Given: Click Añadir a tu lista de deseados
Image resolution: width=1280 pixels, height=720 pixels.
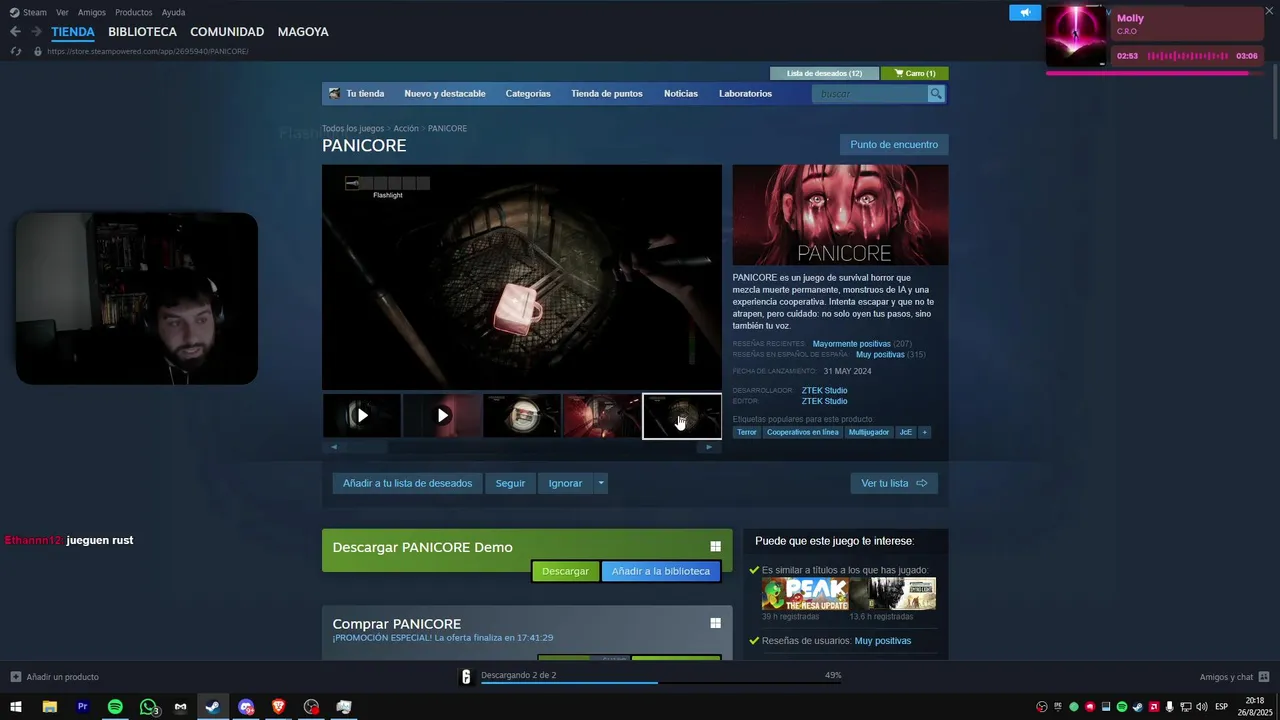Looking at the screenshot, I should click(x=407, y=483).
